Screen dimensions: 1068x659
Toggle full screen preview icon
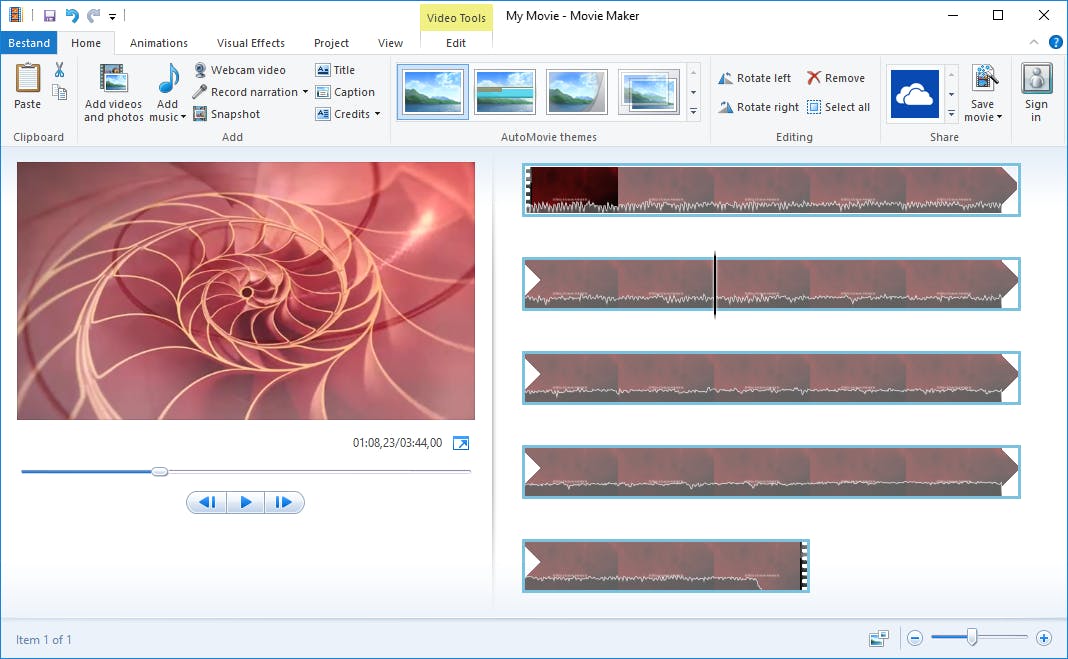[461, 443]
